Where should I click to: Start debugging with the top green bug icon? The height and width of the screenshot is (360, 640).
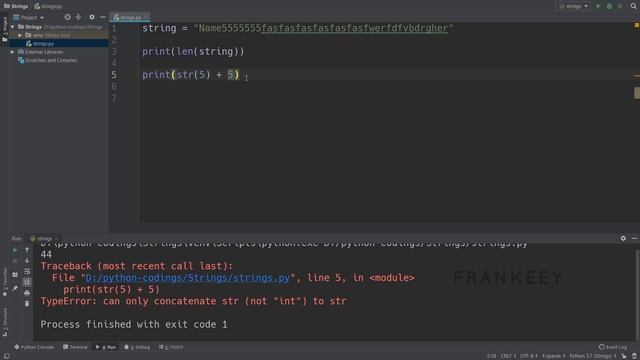point(609,6)
